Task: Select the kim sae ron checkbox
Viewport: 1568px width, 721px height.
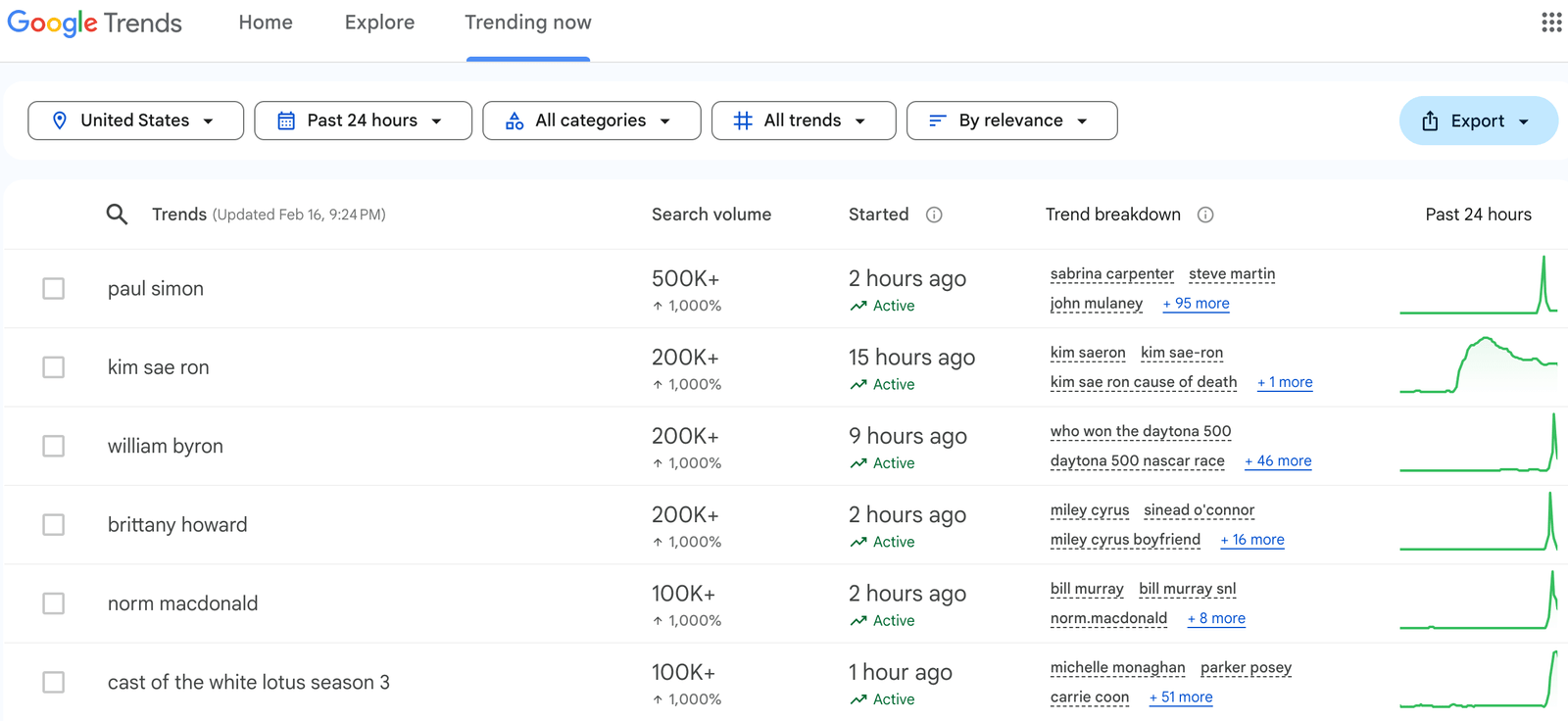Action: click(x=54, y=367)
